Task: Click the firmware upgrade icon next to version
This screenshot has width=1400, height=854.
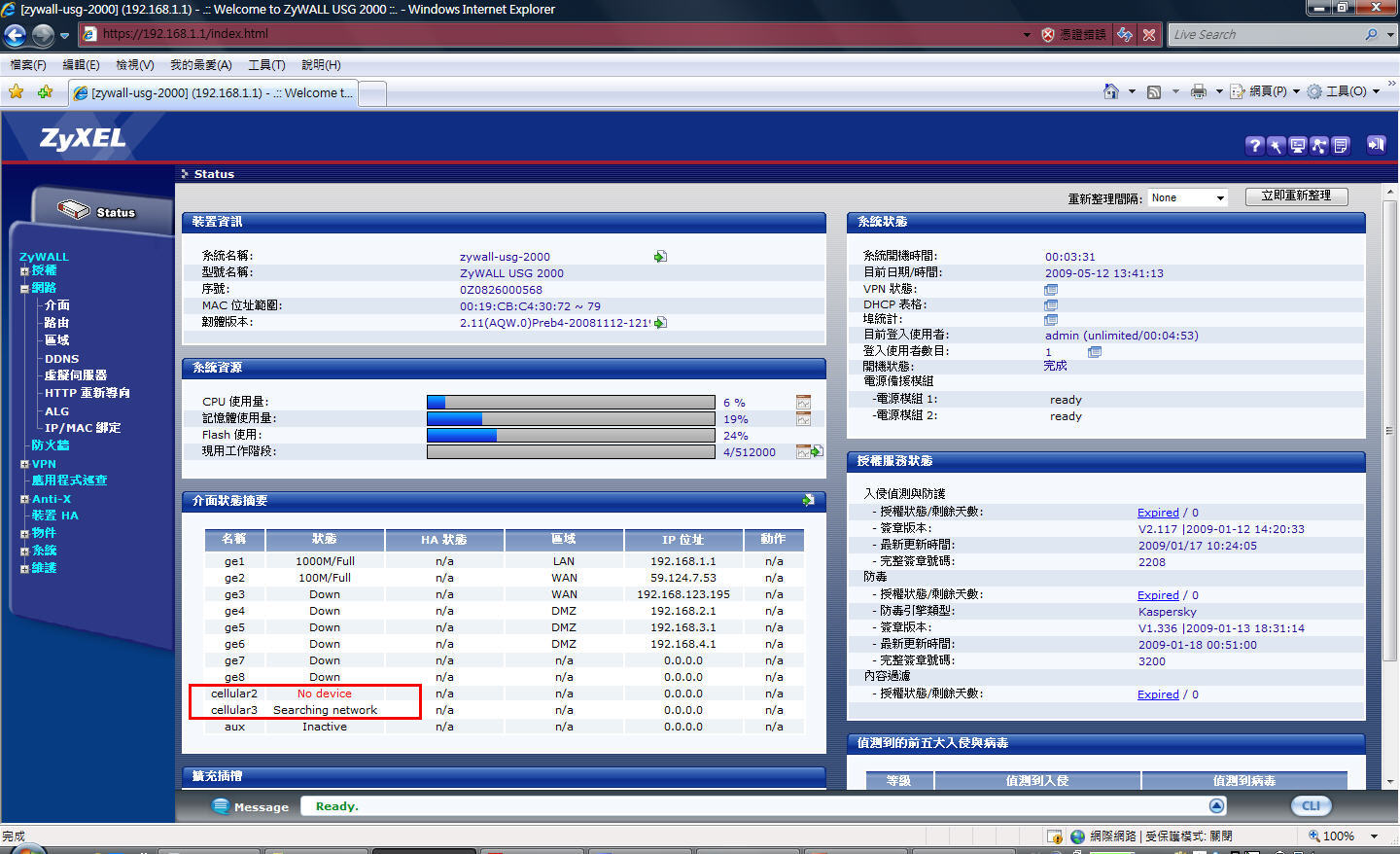Action: pyautogui.click(x=660, y=323)
